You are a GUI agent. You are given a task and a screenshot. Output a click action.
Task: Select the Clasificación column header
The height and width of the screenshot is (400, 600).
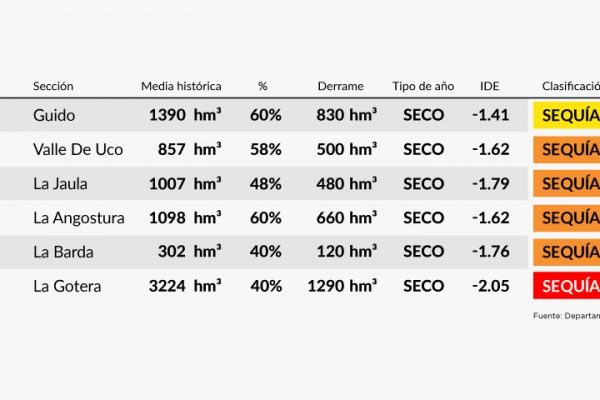[570, 87]
